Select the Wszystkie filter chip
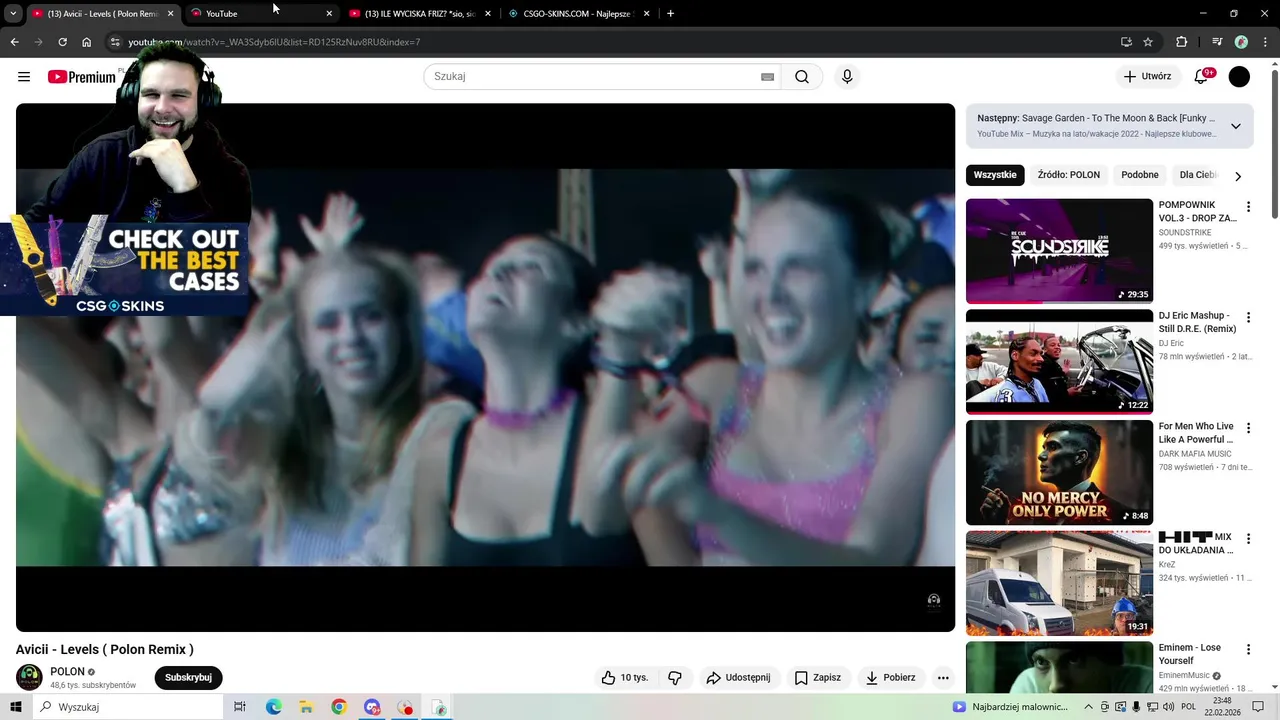Screen dimensions: 1280x720 995,175
